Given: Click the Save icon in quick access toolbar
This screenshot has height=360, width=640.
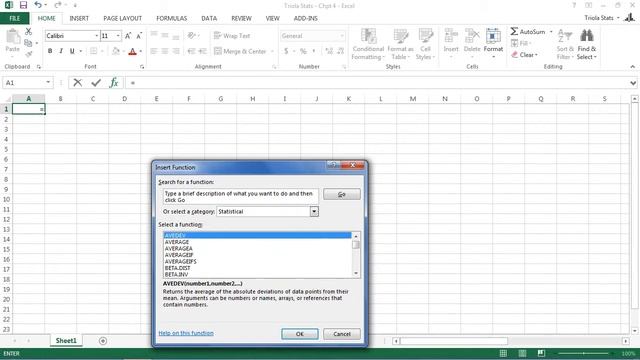Looking at the screenshot, I should point(23,5).
